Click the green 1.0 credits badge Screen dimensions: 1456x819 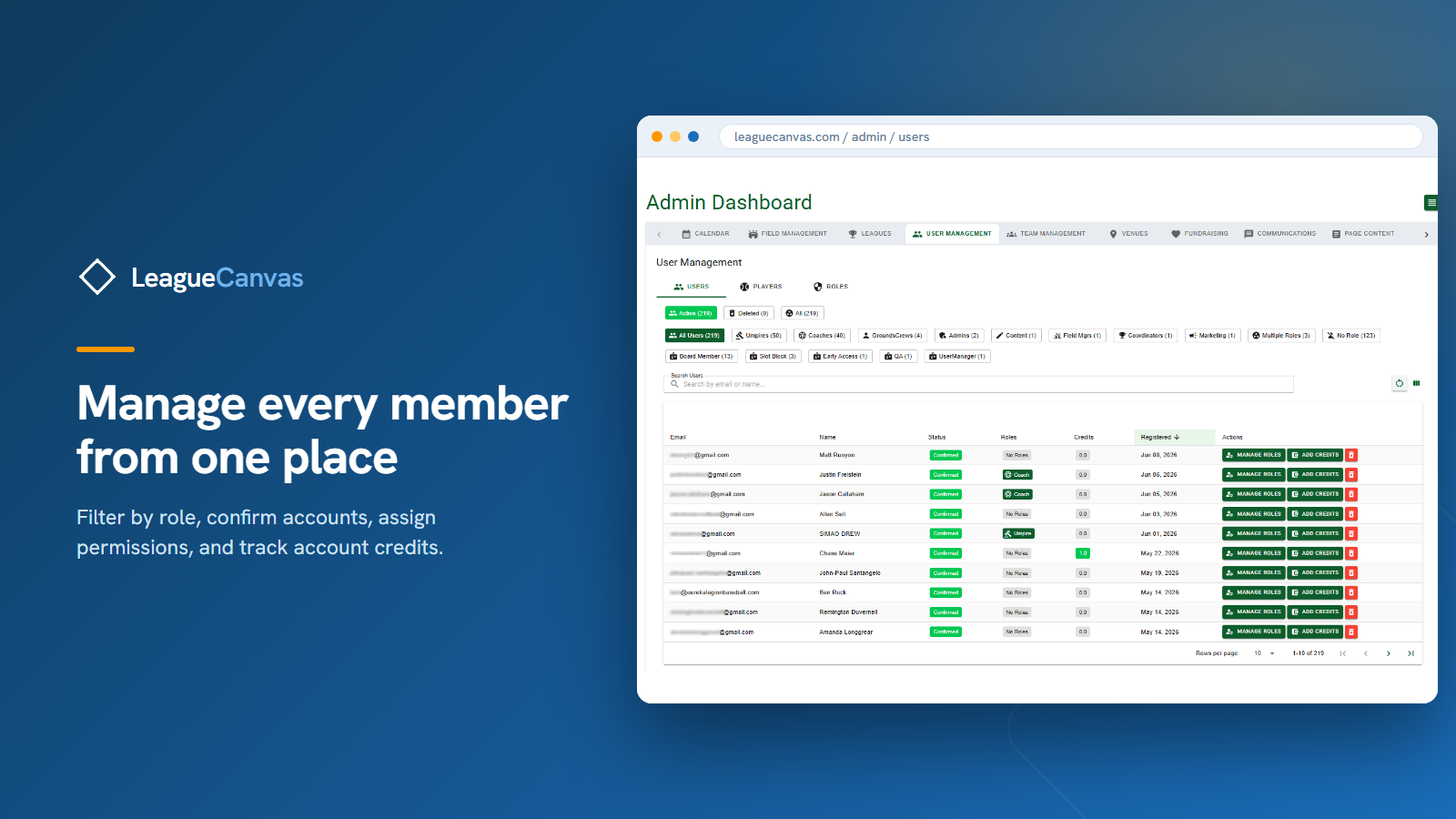[x=1083, y=553]
